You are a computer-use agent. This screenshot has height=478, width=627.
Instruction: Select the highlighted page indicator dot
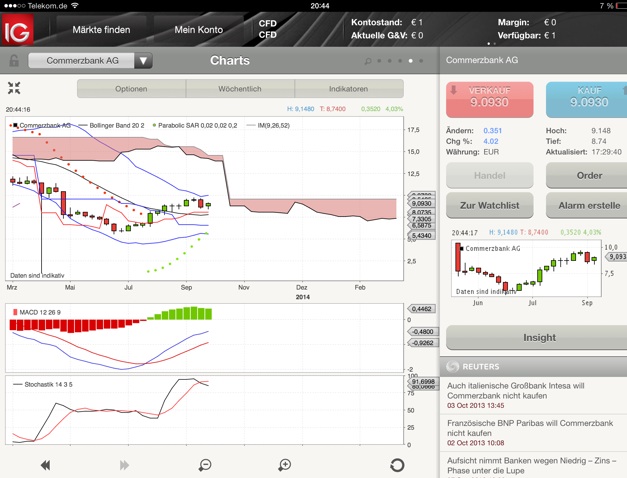click(x=410, y=61)
